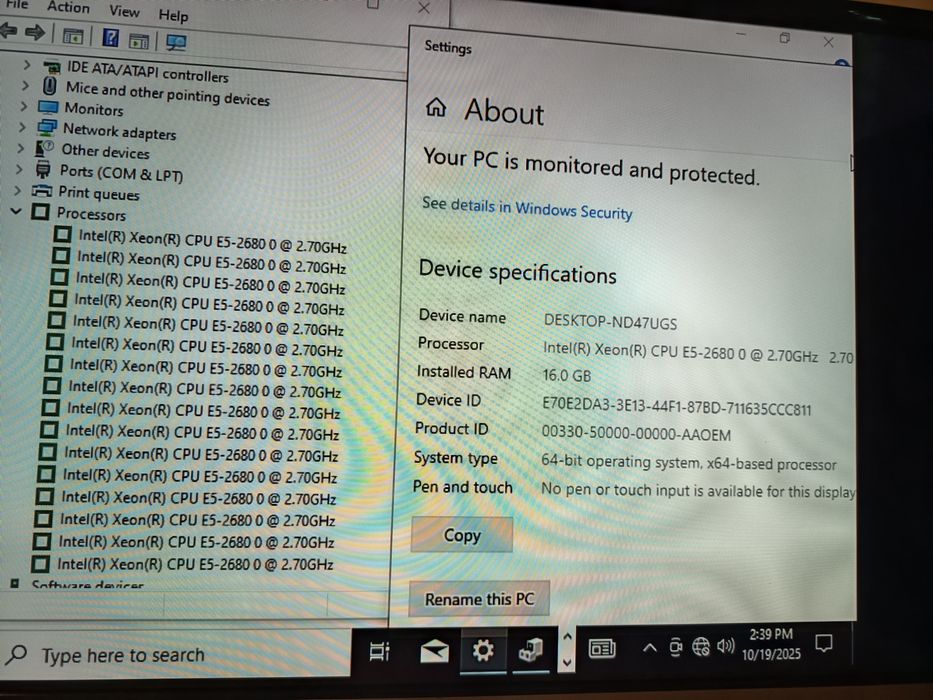
Task: Click the Back arrow in Device Manager toolbar
Action: pyautogui.click(x=8, y=31)
